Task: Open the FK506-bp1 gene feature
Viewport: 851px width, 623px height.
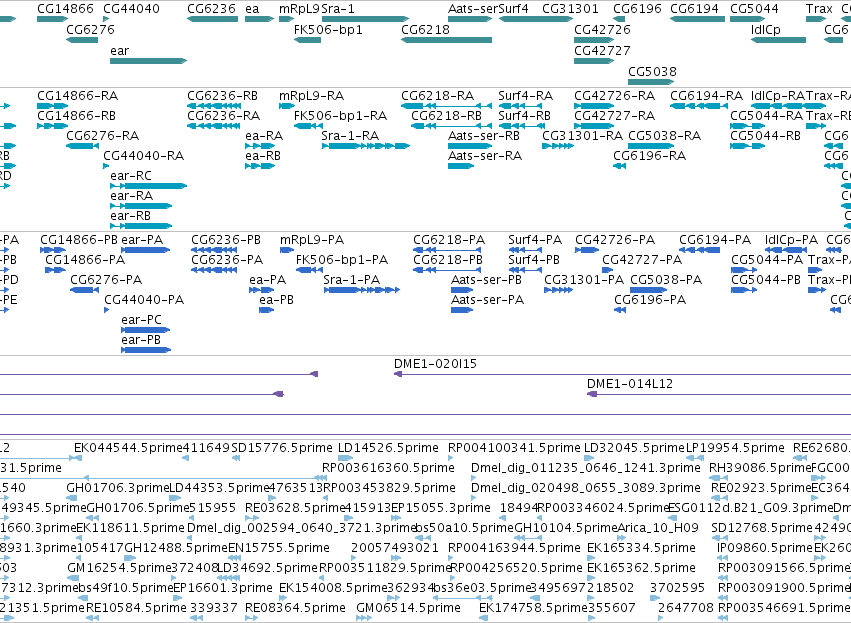Action: tap(307, 40)
